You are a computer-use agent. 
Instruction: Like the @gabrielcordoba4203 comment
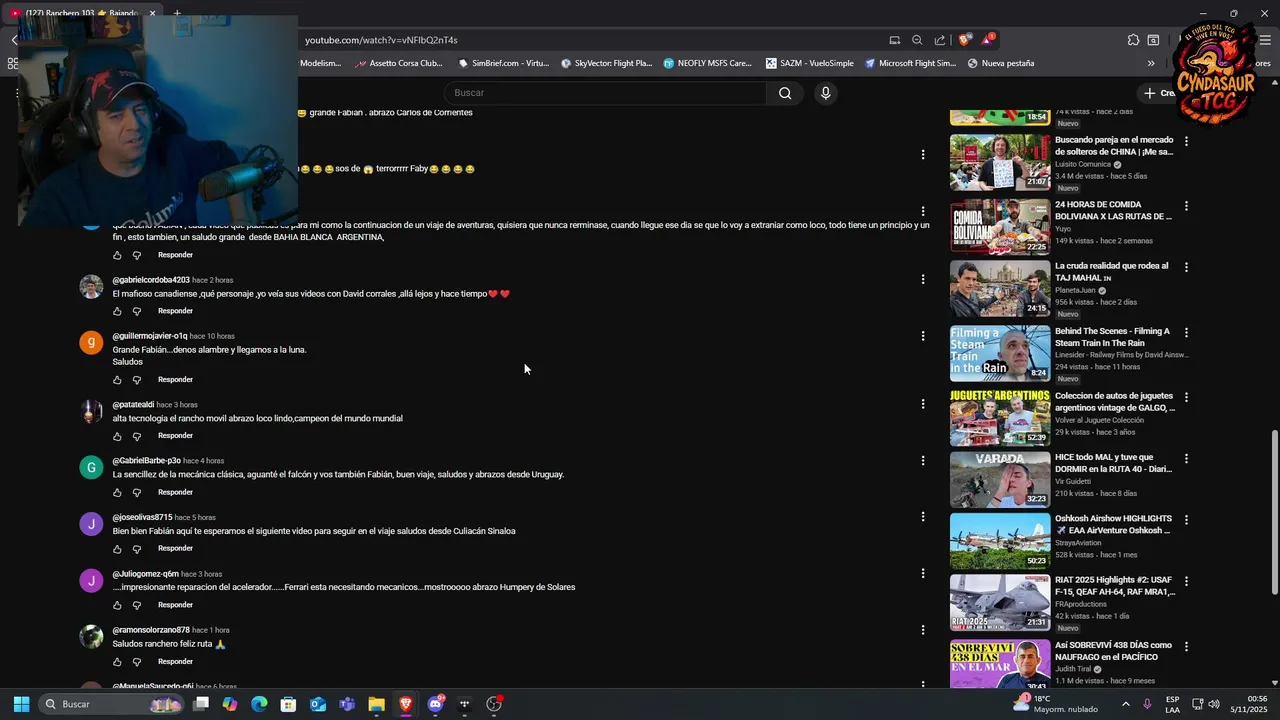[117, 311]
